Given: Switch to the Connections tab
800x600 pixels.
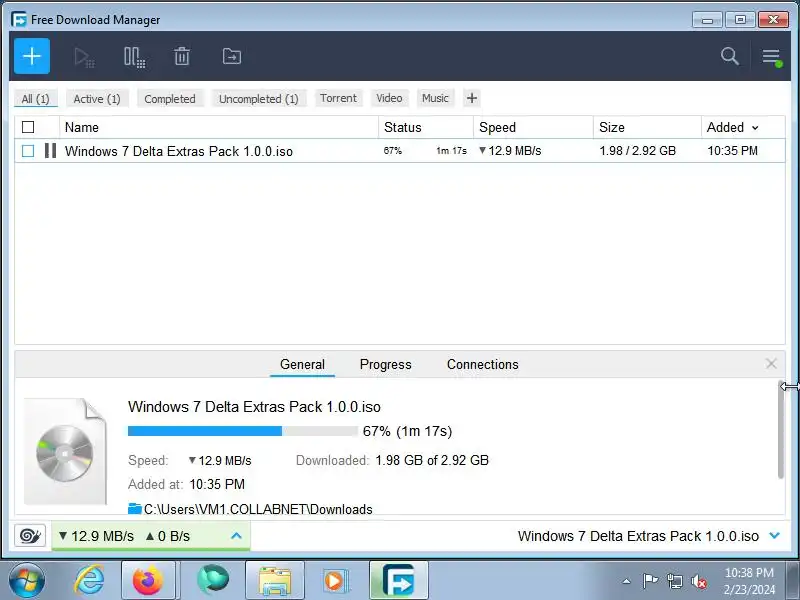Looking at the screenshot, I should point(483,364).
